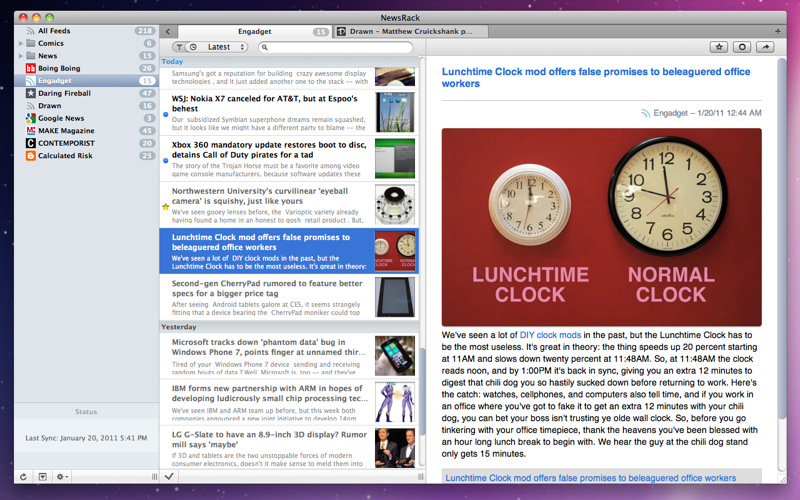
Task: Focus the article search field
Action: click(335, 47)
